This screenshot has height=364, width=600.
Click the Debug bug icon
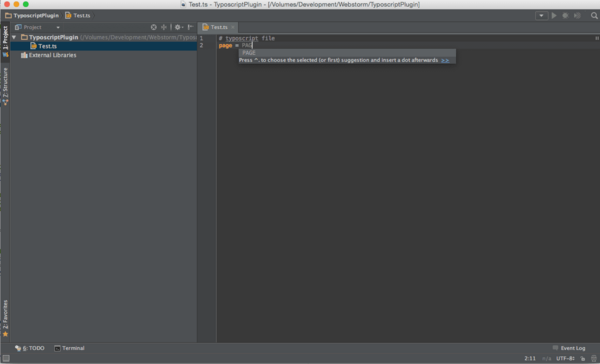pyautogui.click(x=565, y=16)
